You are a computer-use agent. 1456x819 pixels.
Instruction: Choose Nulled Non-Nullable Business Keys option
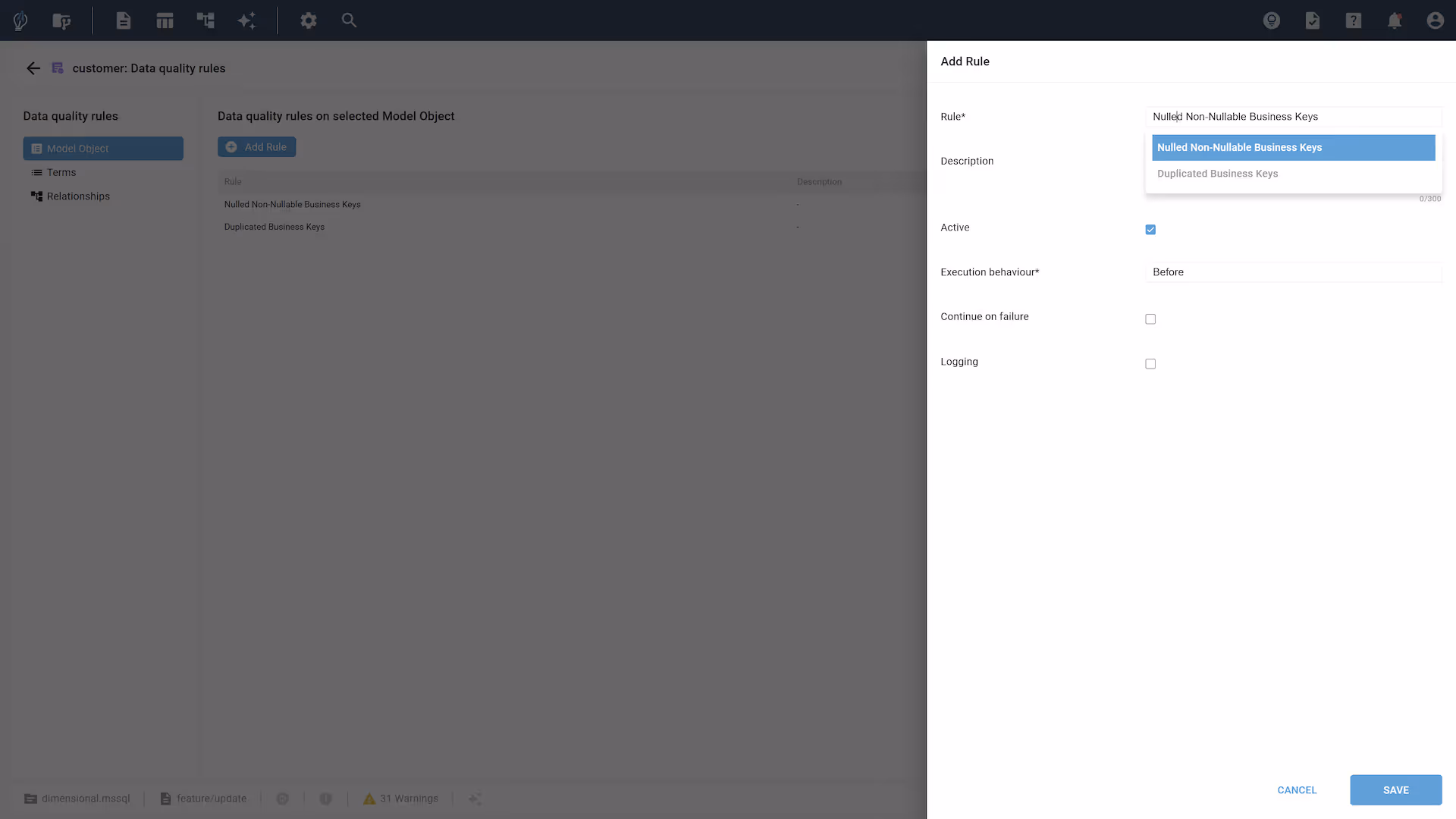(1293, 148)
